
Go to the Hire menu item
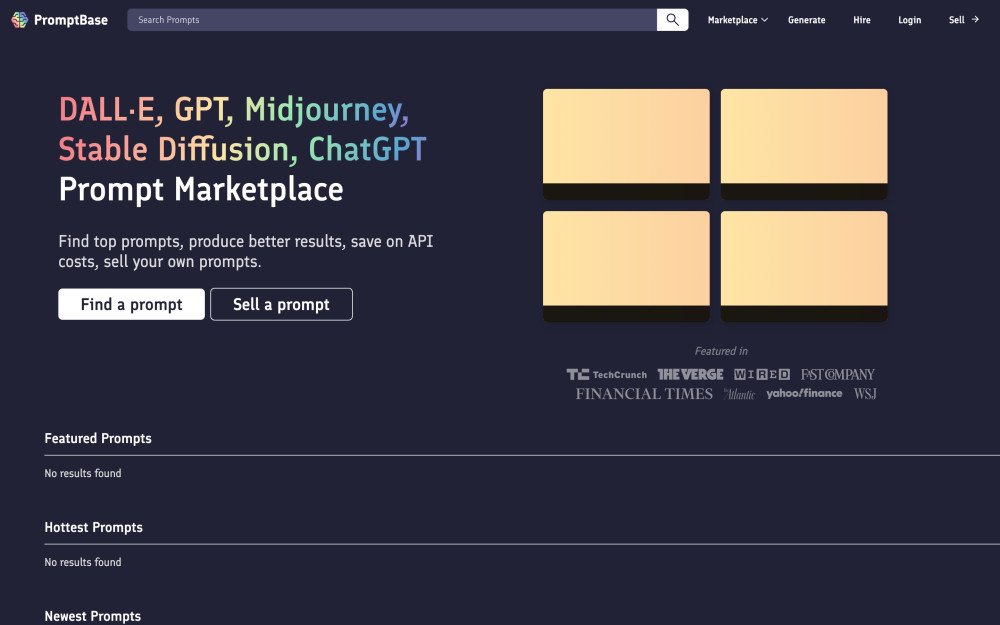point(861,20)
